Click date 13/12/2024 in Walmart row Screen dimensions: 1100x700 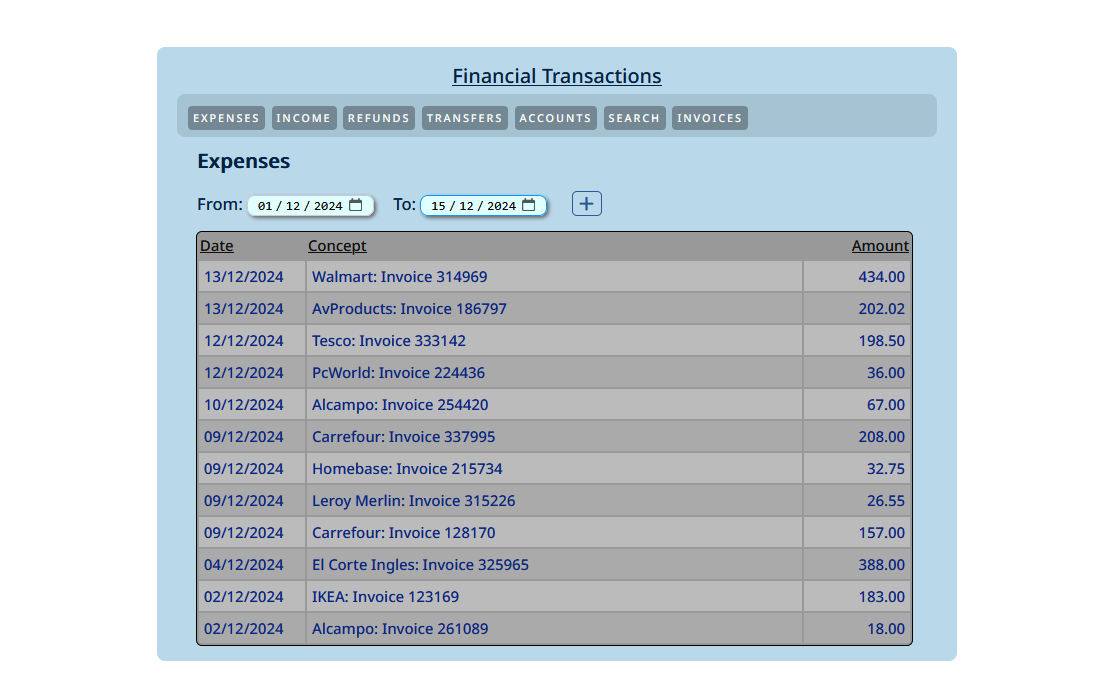tap(243, 276)
